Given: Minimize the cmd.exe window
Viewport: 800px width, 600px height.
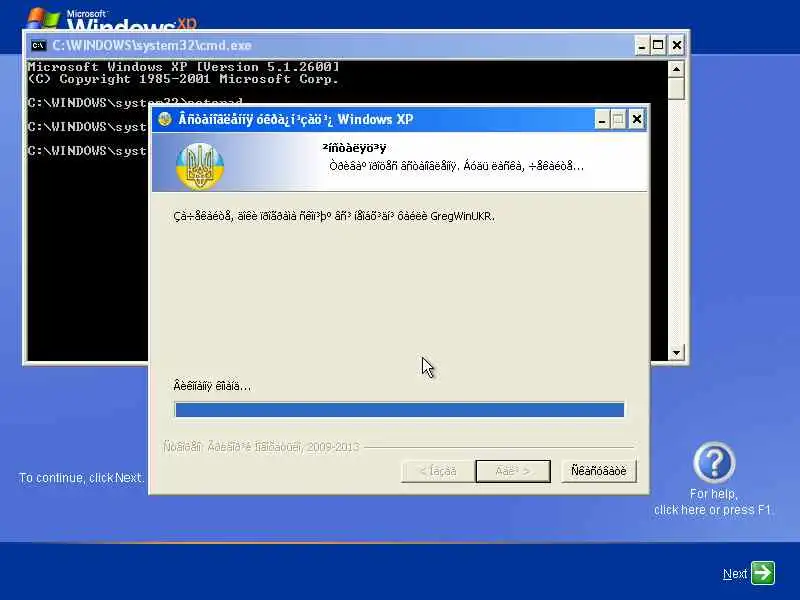Looking at the screenshot, I should coord(642,45).
